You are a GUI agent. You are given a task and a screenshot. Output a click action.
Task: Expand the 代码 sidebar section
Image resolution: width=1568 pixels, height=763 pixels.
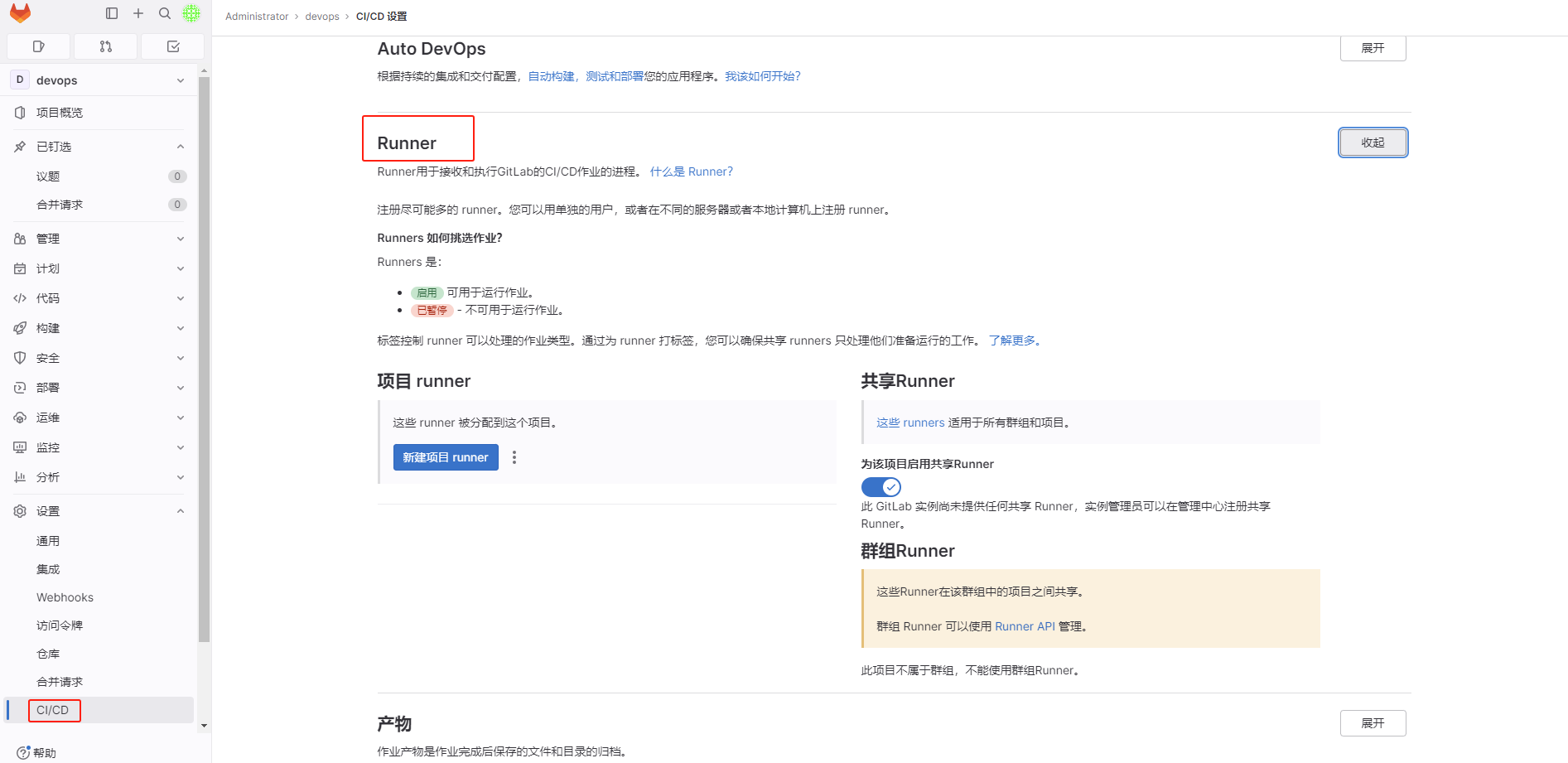click(x=99, y=298)
